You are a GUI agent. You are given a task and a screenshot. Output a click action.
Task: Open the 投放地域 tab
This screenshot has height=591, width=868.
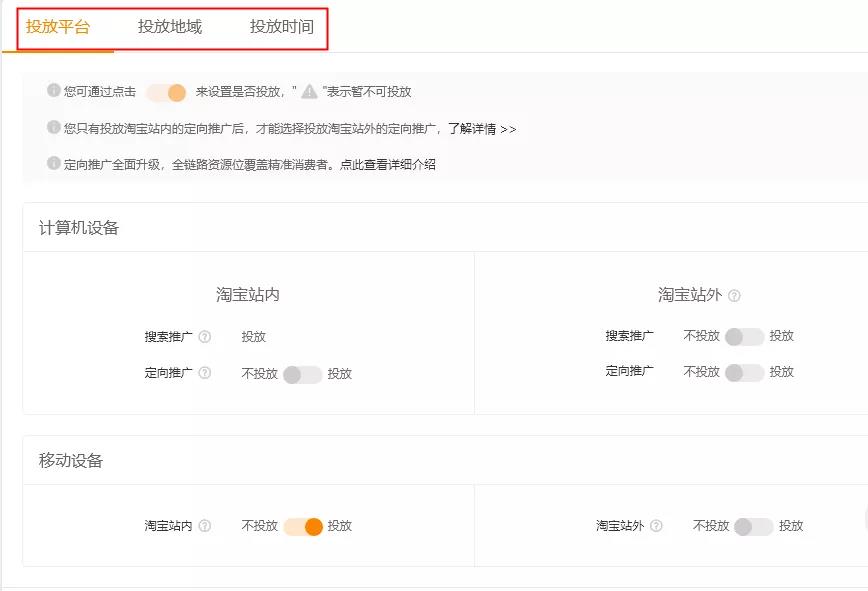(170, 27)
